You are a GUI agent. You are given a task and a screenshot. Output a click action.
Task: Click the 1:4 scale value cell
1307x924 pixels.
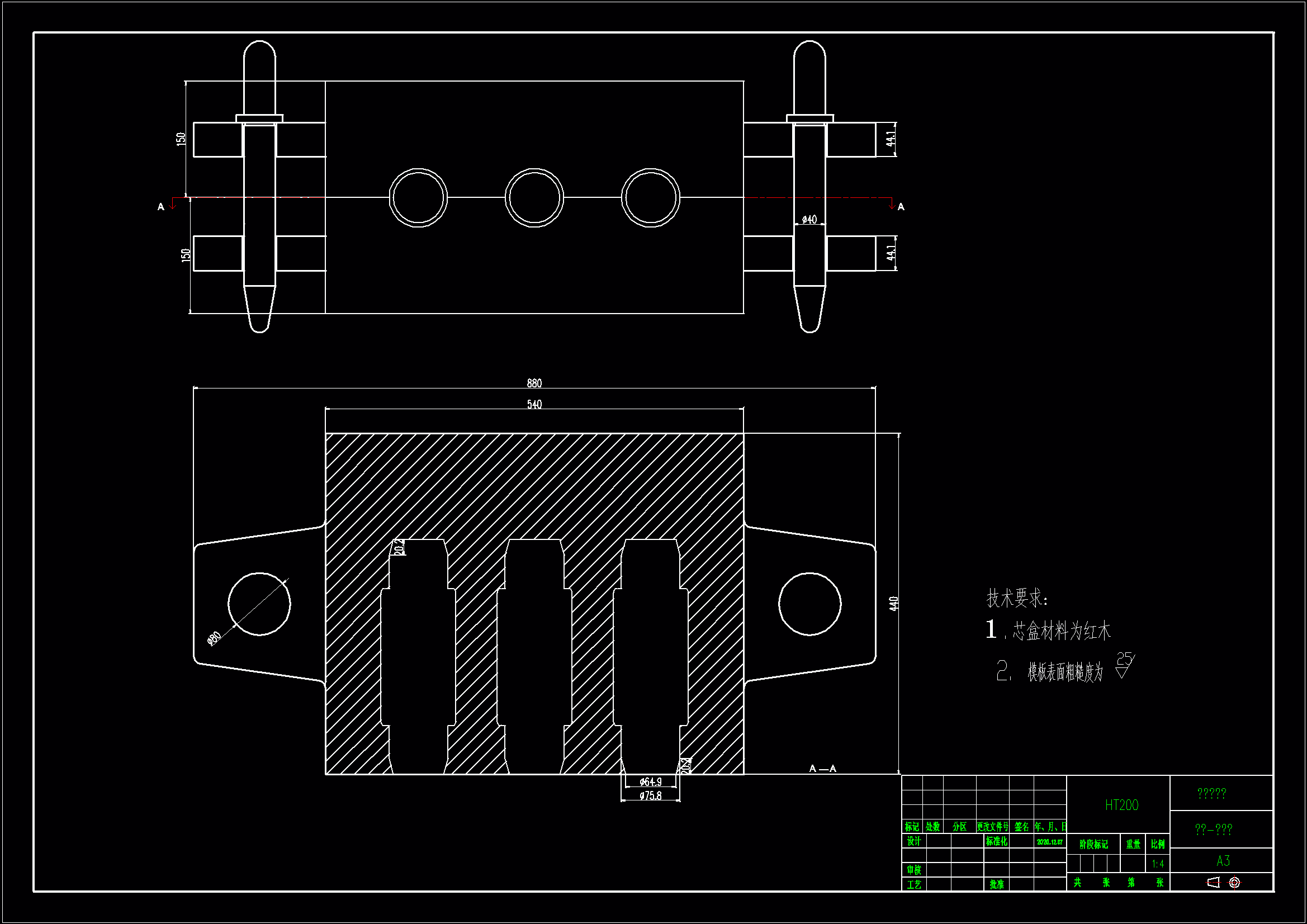(x=1158, y=864)
